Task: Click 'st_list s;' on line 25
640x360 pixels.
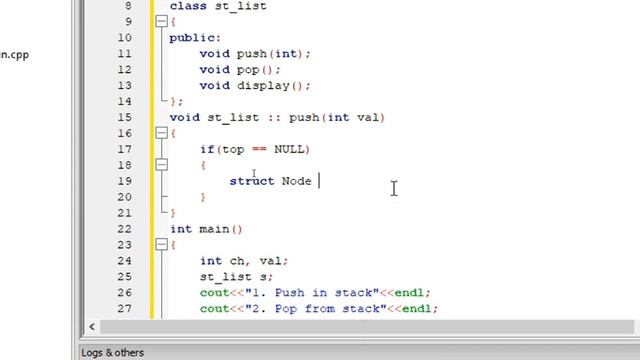Action: [236, 277]
